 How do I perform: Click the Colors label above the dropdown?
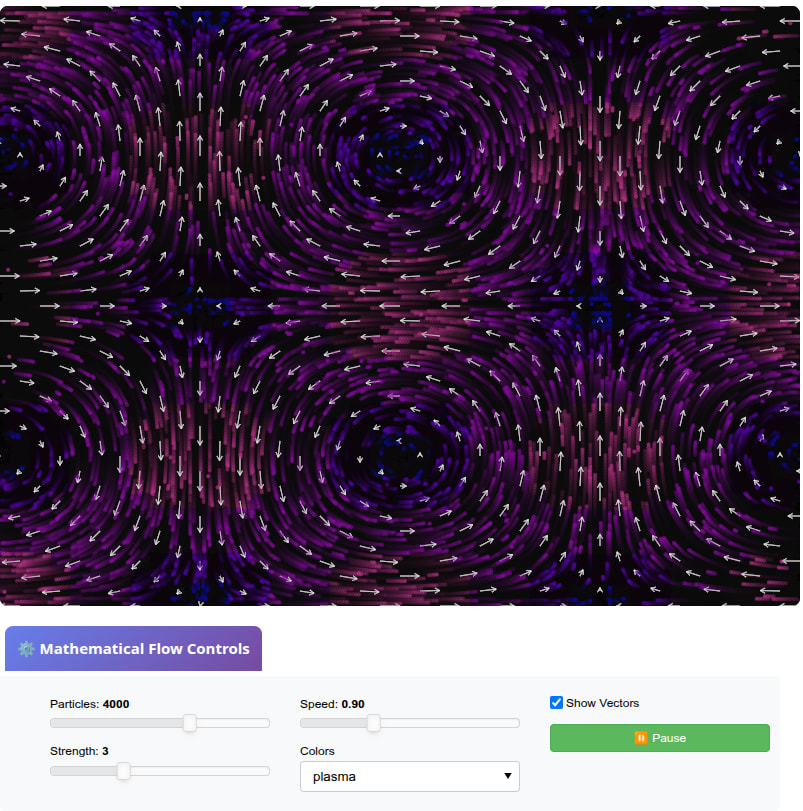[317, 751]
